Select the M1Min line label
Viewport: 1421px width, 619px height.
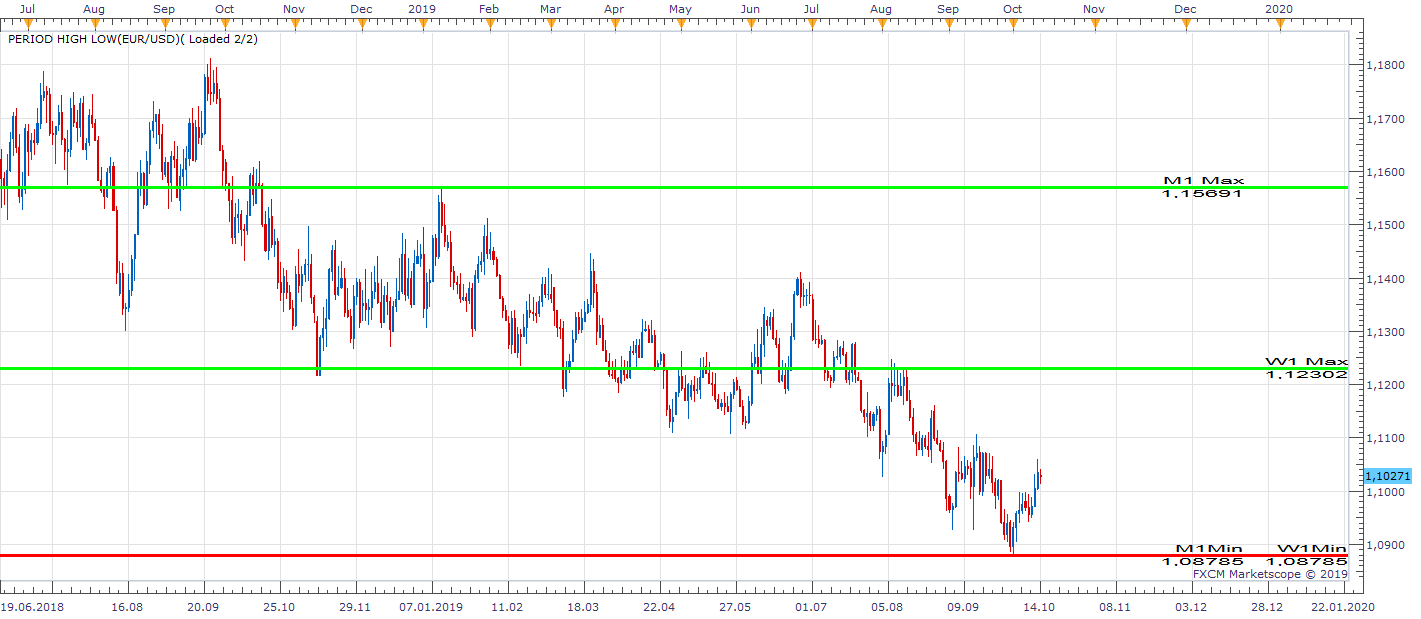coord(1209,549)
